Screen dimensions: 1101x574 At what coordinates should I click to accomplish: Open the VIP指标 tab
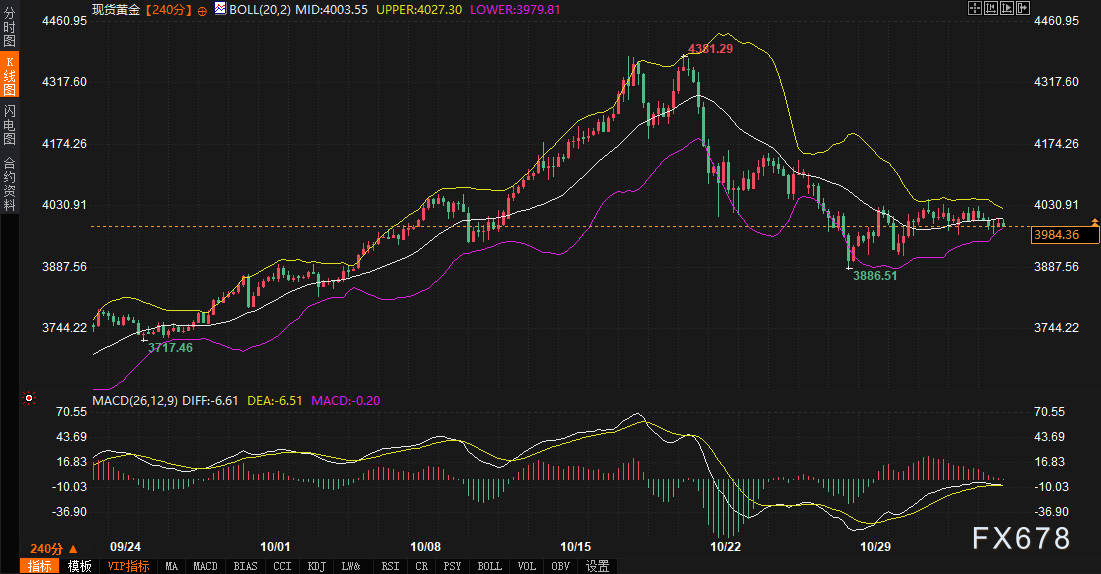point(128,566)
